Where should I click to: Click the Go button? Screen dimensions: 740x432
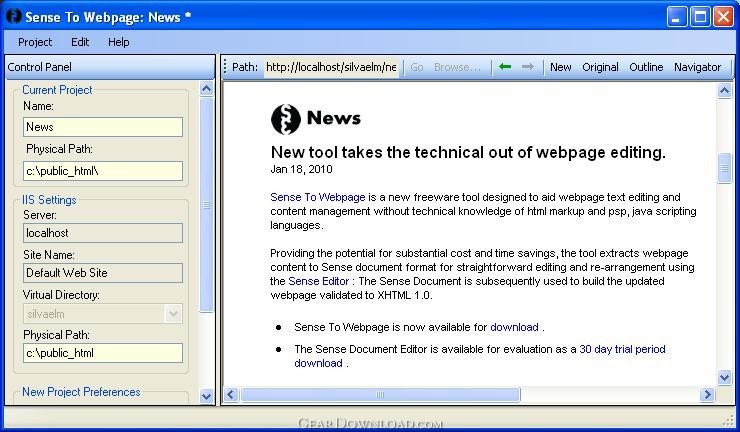pyautogui.click(x=417, y=67)
